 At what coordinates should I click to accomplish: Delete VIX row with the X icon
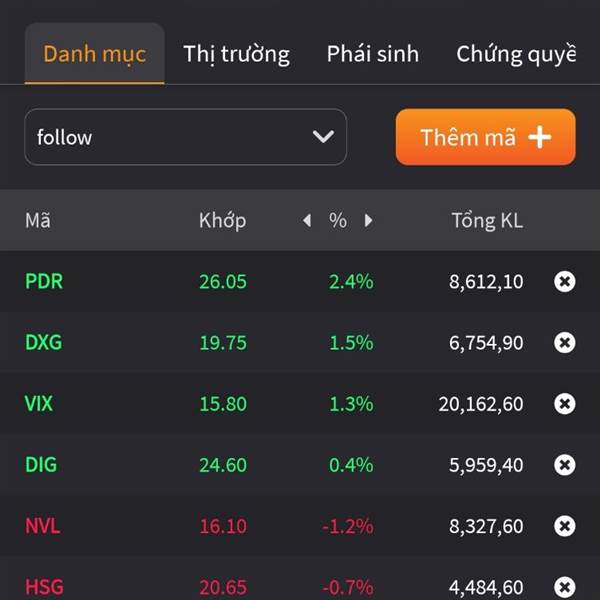564,404
